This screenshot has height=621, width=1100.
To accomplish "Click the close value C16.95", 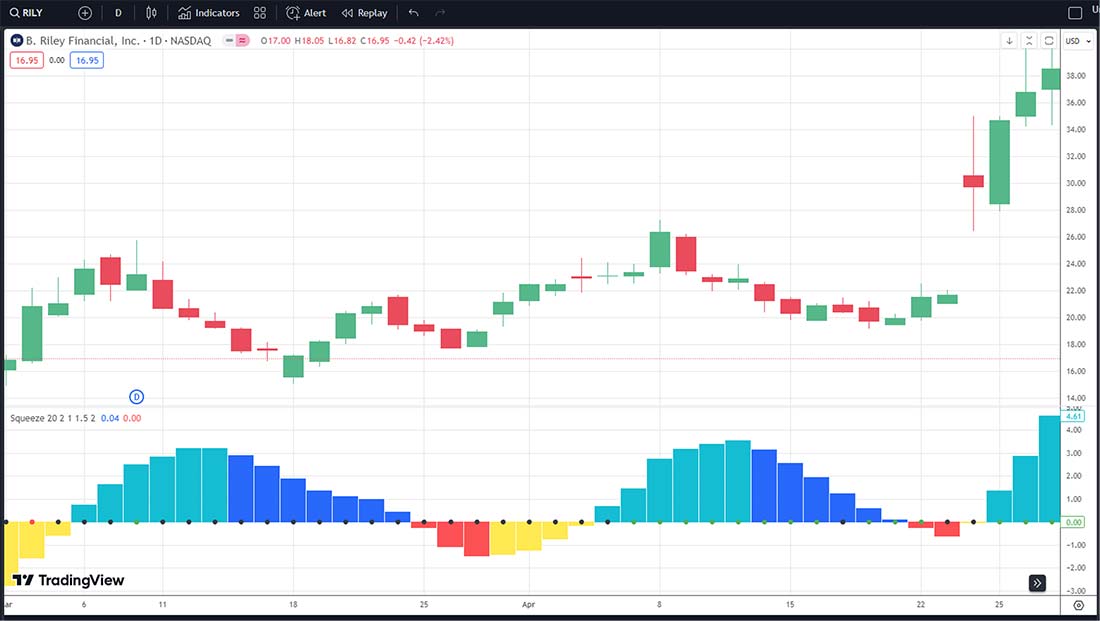I will [375, 41].
